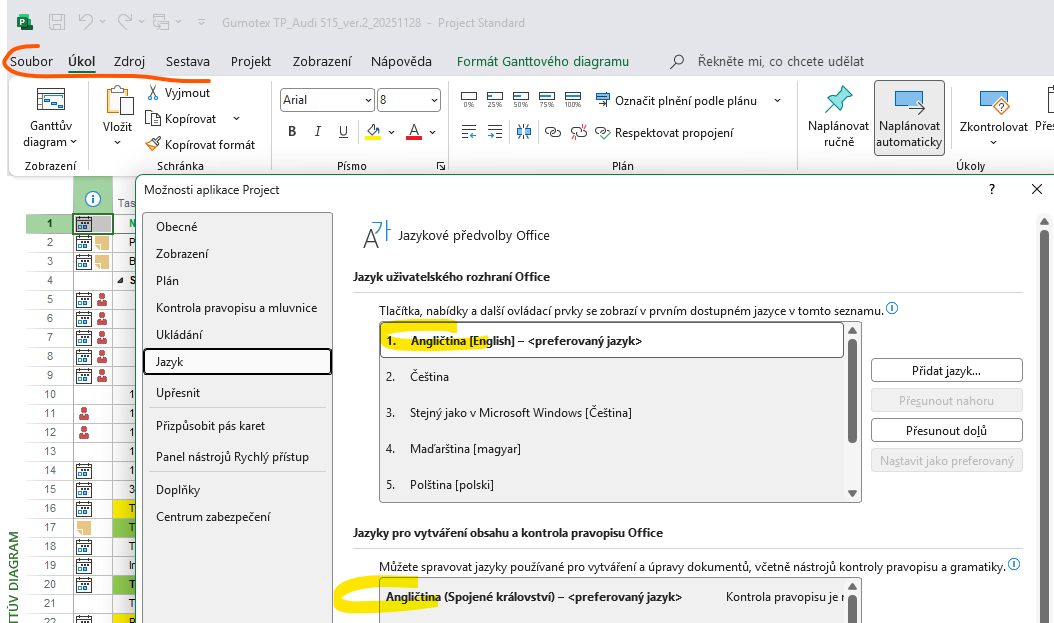Screen dimensions: 1054x623
Task: Toggle bold formatting B
Action: pos(292,132)
